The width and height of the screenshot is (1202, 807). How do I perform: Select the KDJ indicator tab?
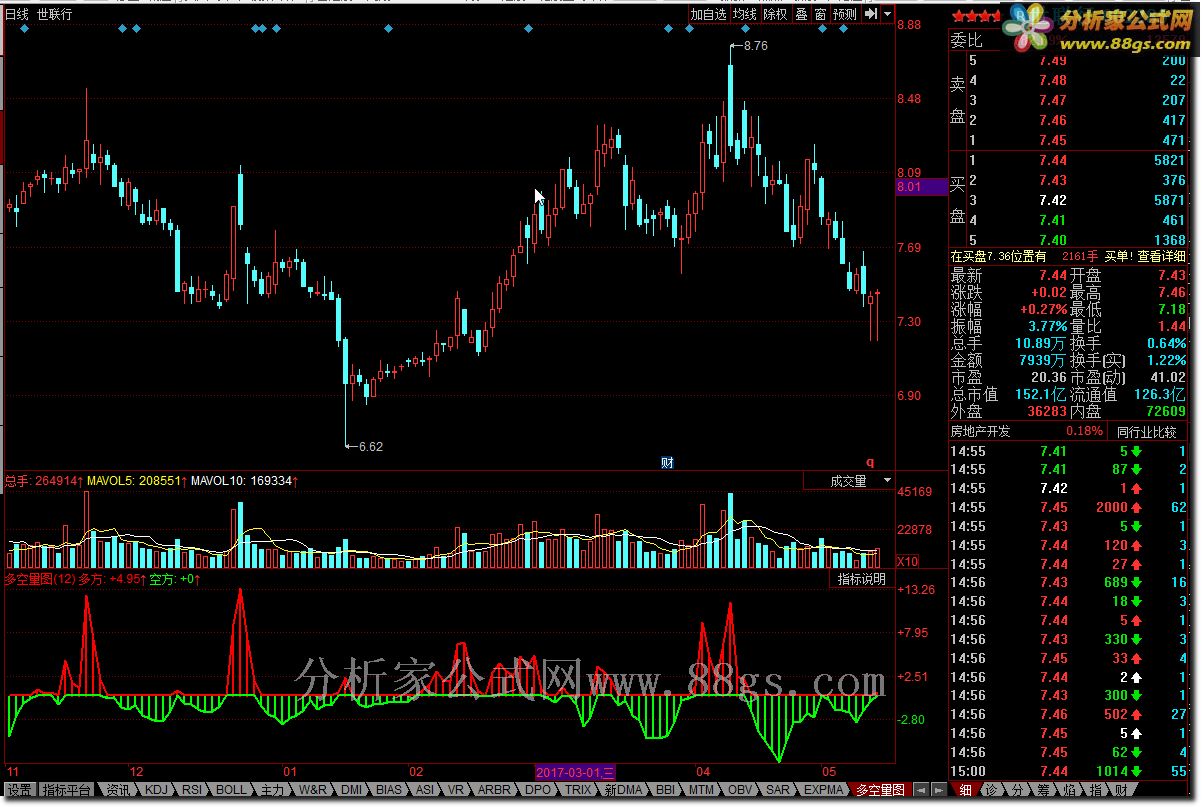tap(157, 790)
